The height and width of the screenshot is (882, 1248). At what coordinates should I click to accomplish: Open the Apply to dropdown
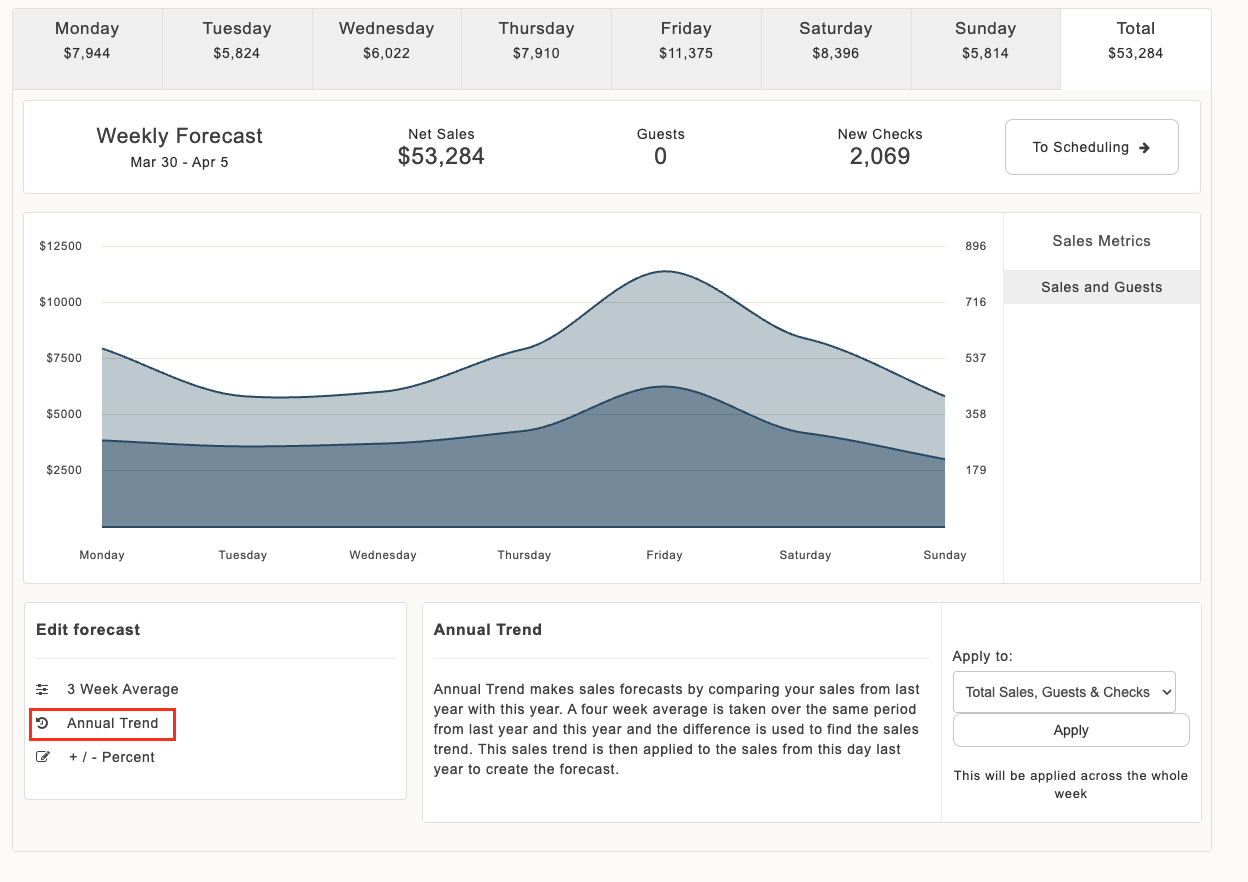point(1064,692)
